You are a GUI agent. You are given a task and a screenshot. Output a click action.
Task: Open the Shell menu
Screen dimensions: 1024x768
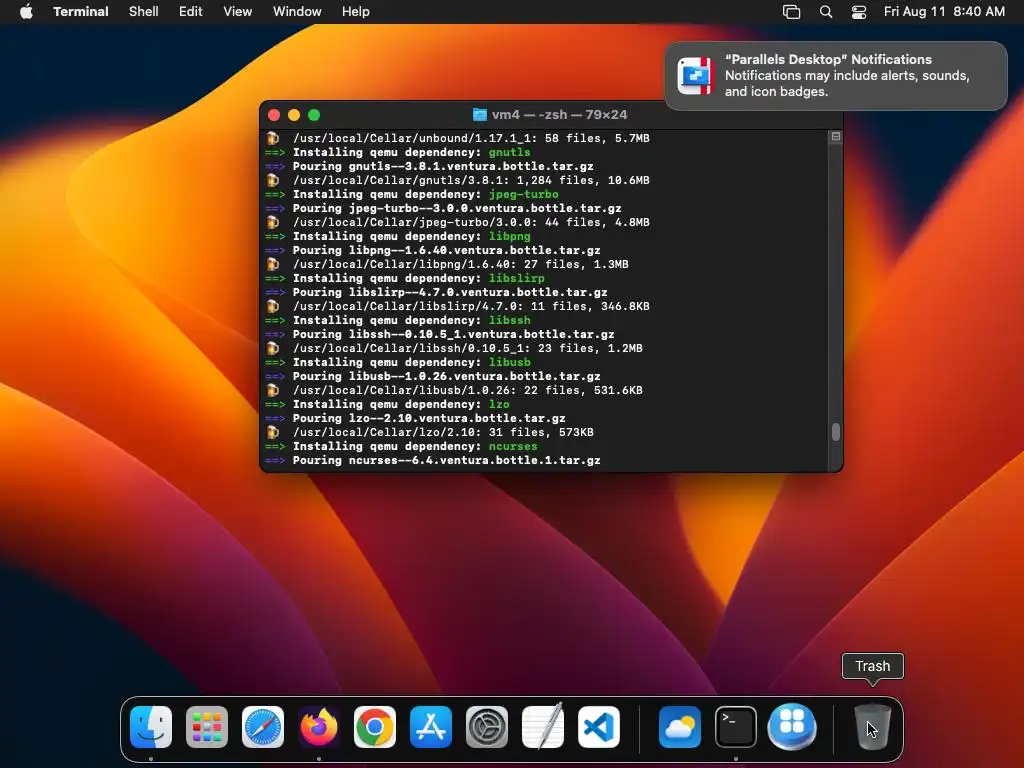(x=144, y=12)
